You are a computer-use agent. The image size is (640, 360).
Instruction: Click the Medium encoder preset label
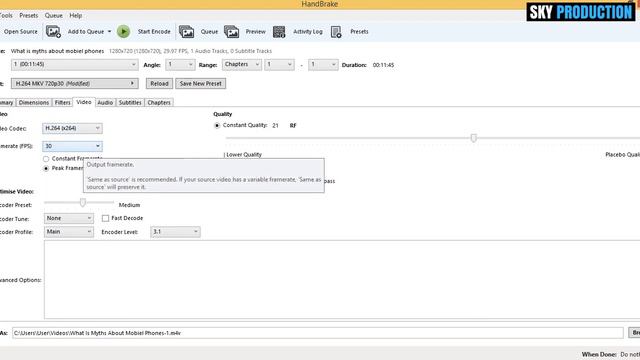(x=129, y=205)
